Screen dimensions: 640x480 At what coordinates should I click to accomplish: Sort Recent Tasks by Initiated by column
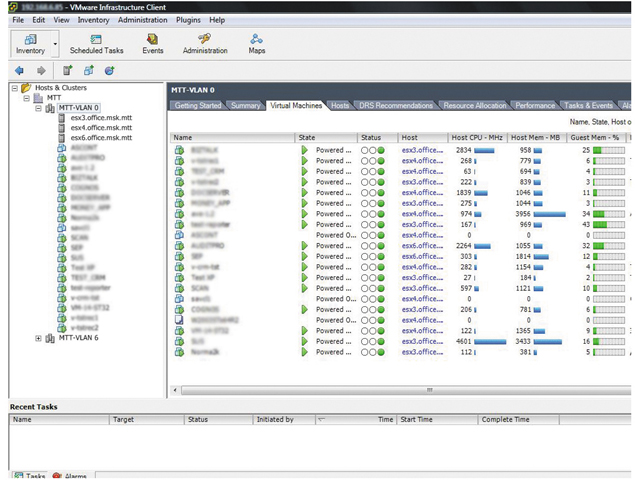(284, 420)
